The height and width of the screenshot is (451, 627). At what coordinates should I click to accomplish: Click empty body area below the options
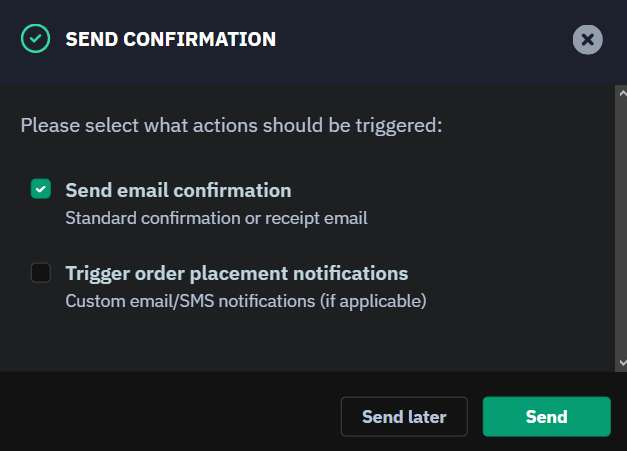tap(304, 342)
